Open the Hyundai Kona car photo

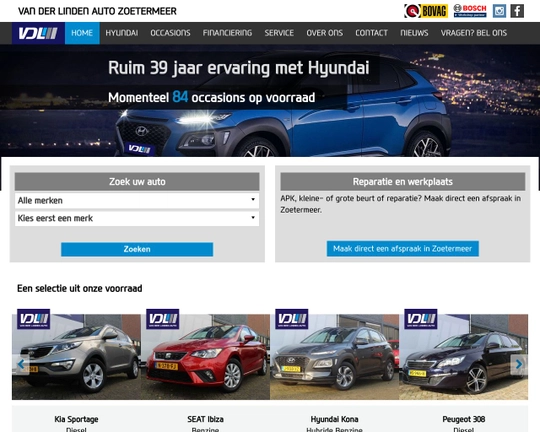[x=334, y=357]
